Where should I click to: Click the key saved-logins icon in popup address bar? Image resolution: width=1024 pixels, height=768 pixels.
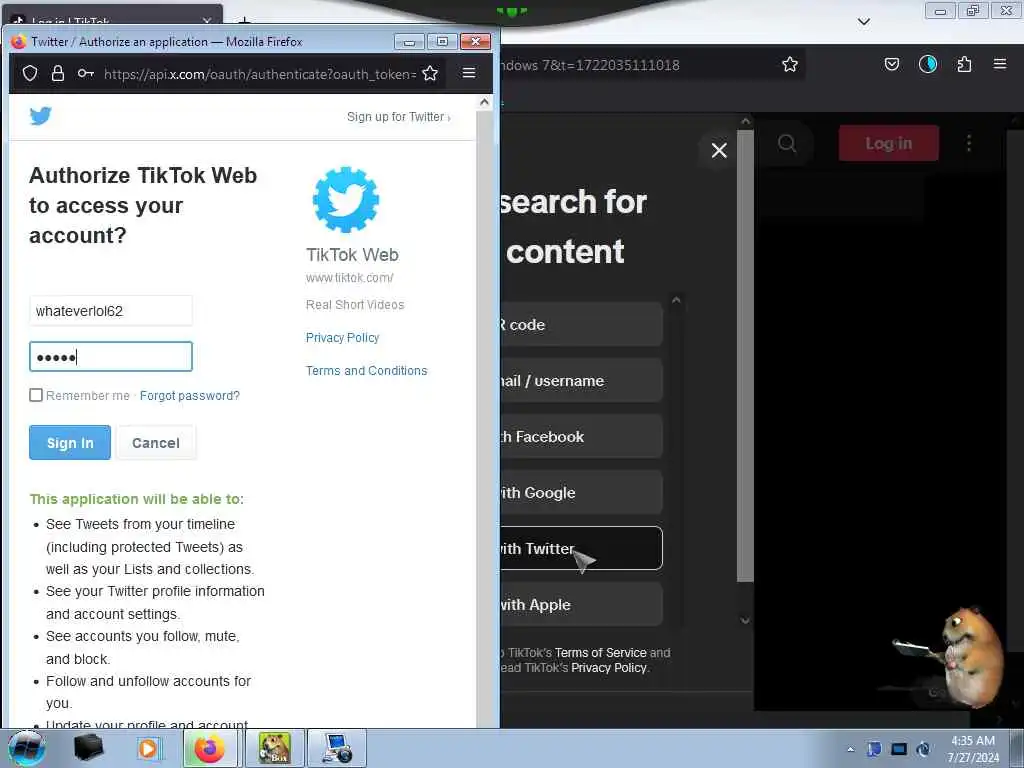86,73
